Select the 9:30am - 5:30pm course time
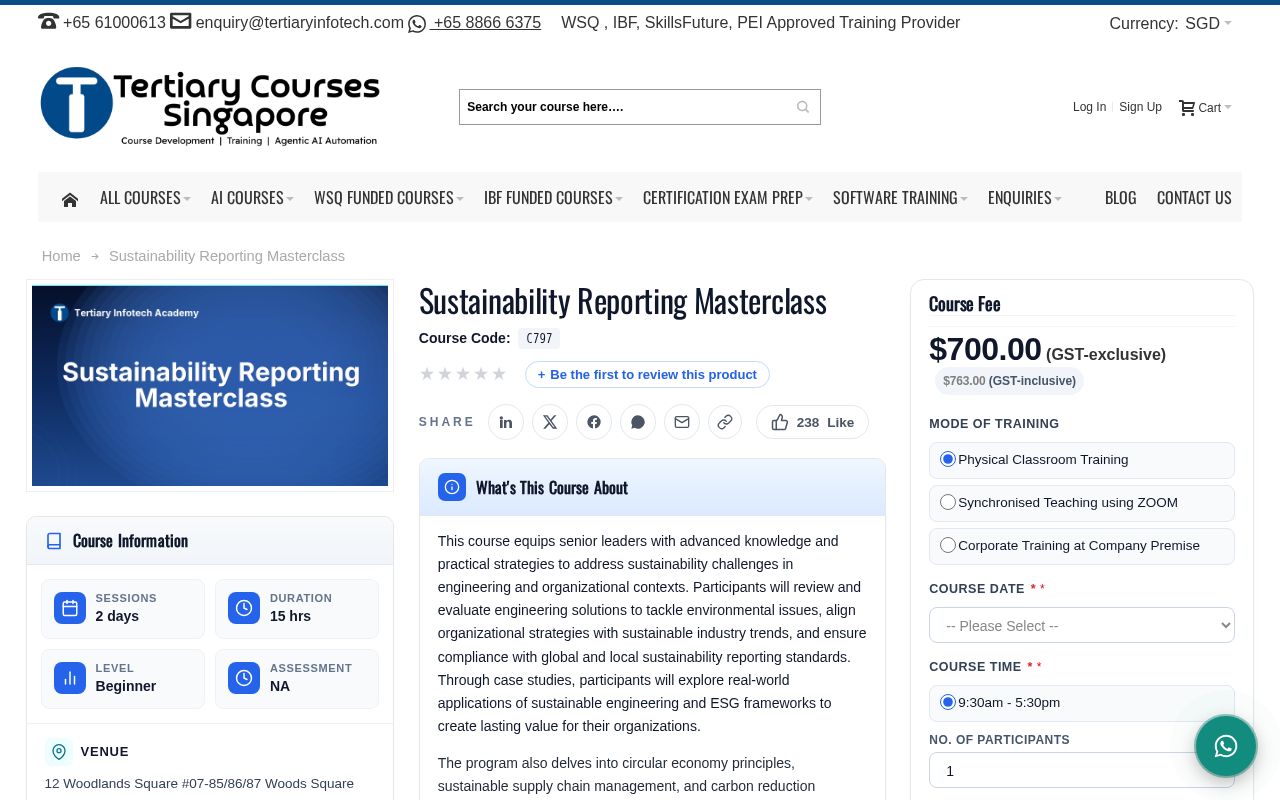 pos(948,702)
